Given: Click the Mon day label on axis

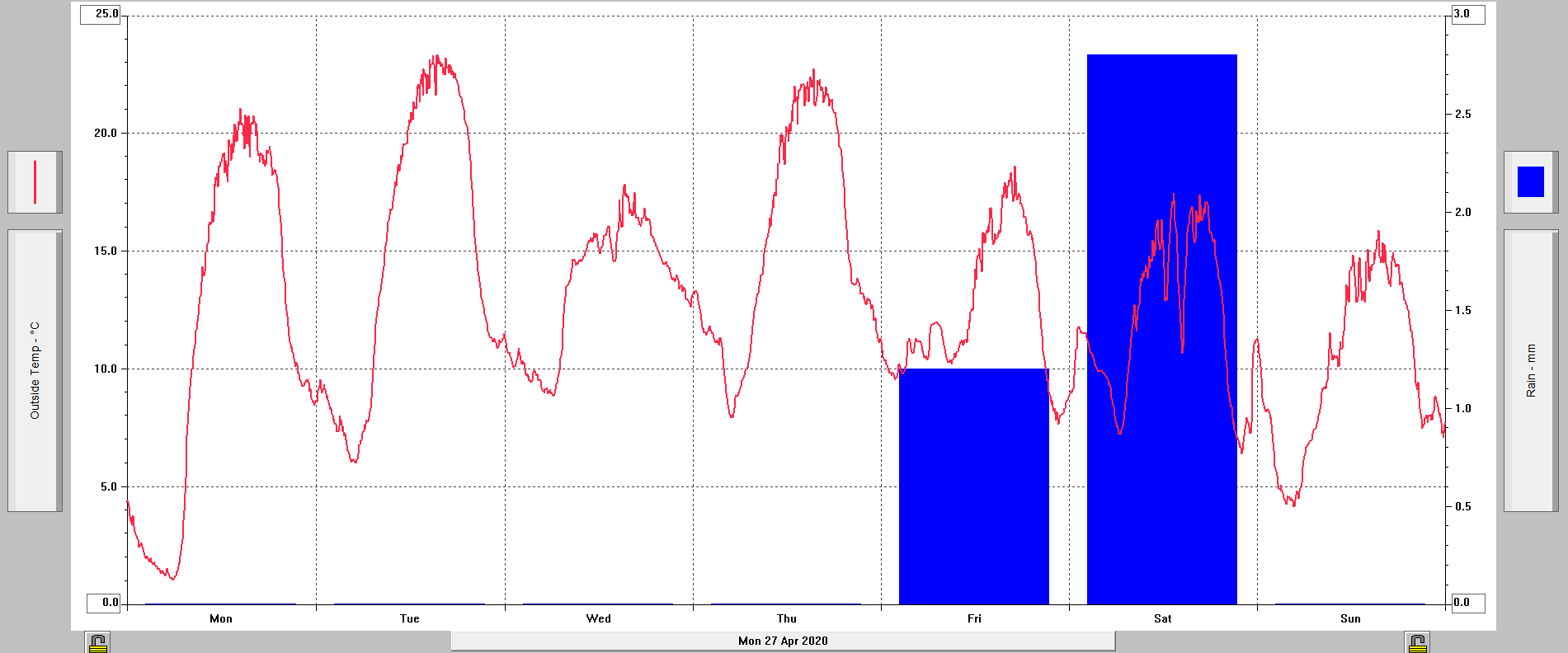Looking at the screenshot, I should (221, 618).
